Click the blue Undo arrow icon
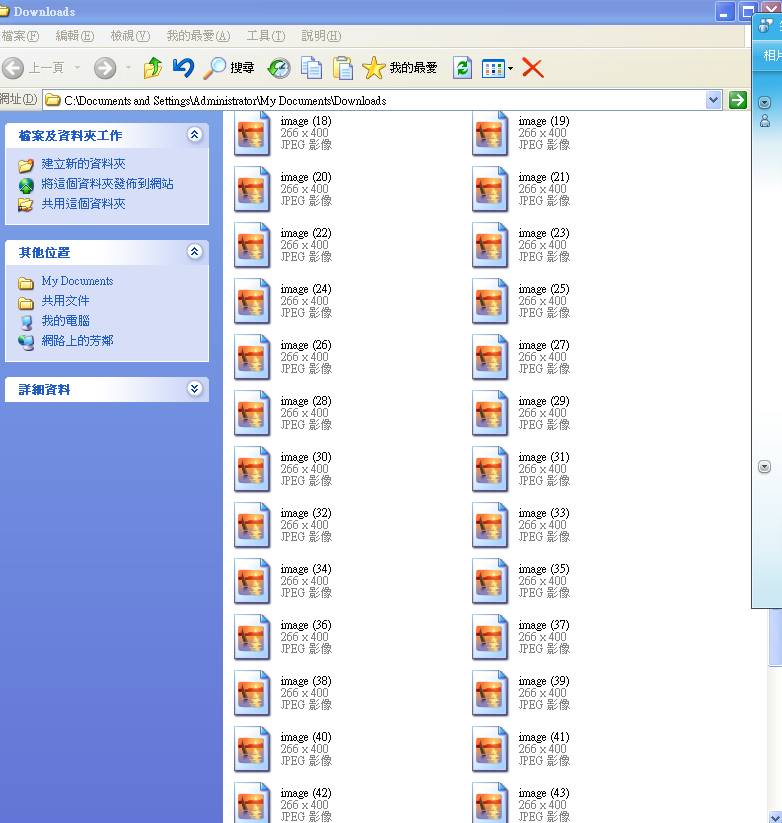The image size is (782, 823). point(183,68)
